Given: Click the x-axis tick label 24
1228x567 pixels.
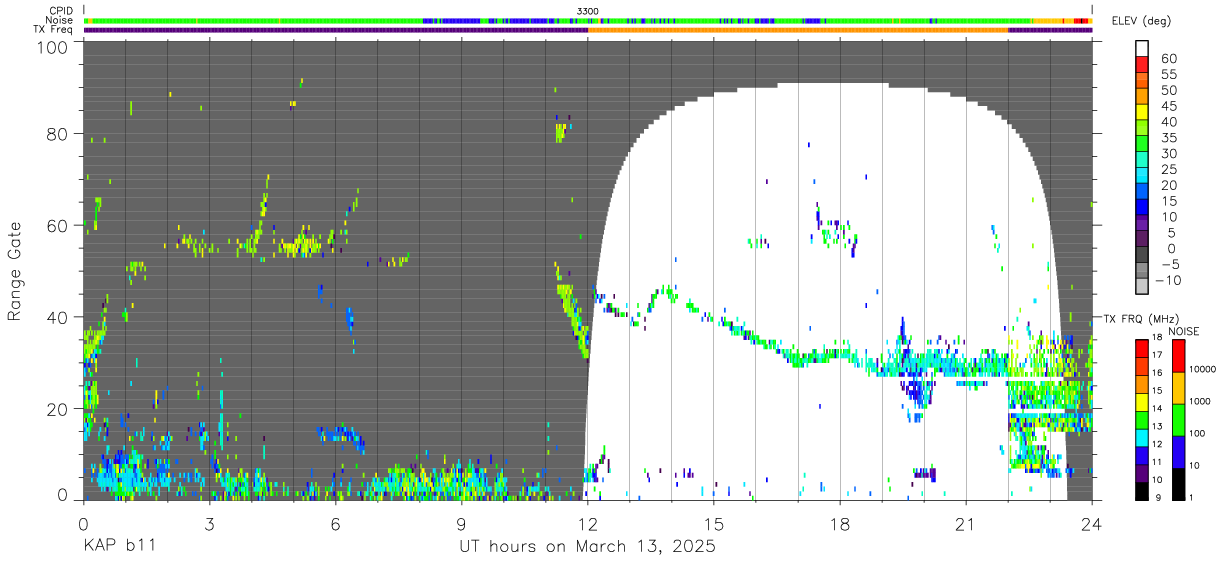Looking at the screenshot, I should (x=1092, y=524).
